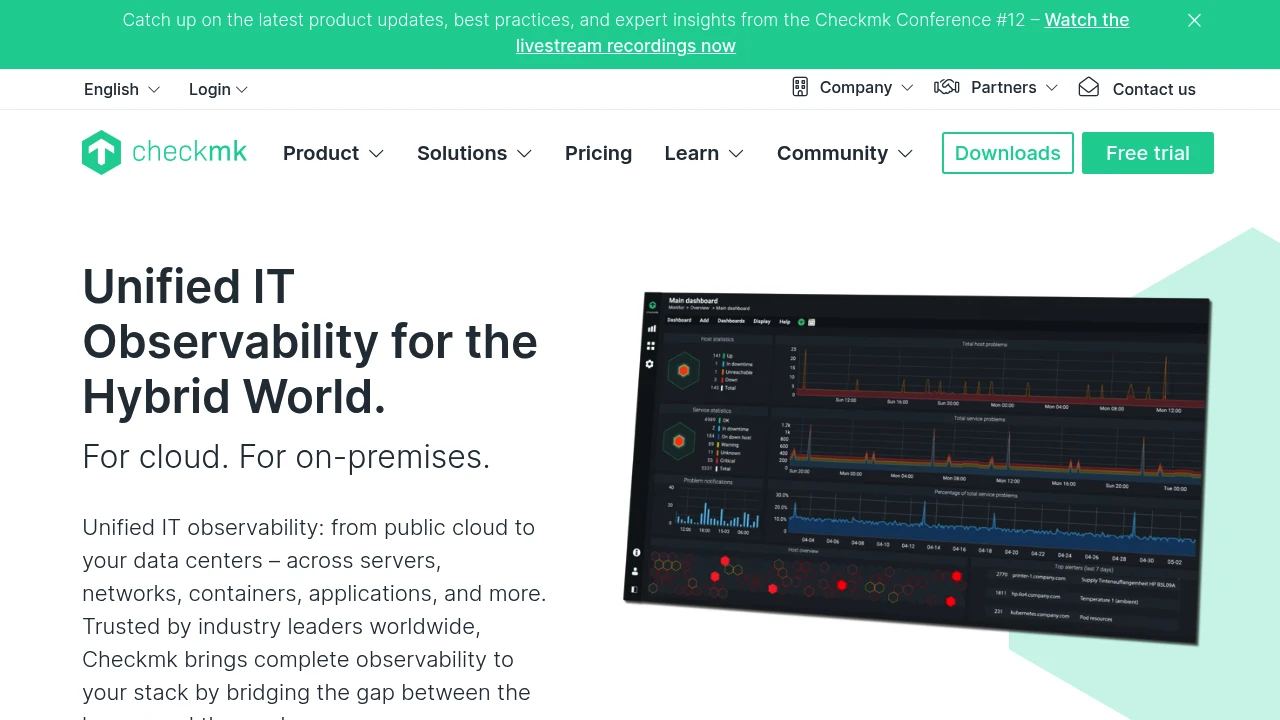Close the green announcement banner
The image size is (1280, 720).
1194,20
